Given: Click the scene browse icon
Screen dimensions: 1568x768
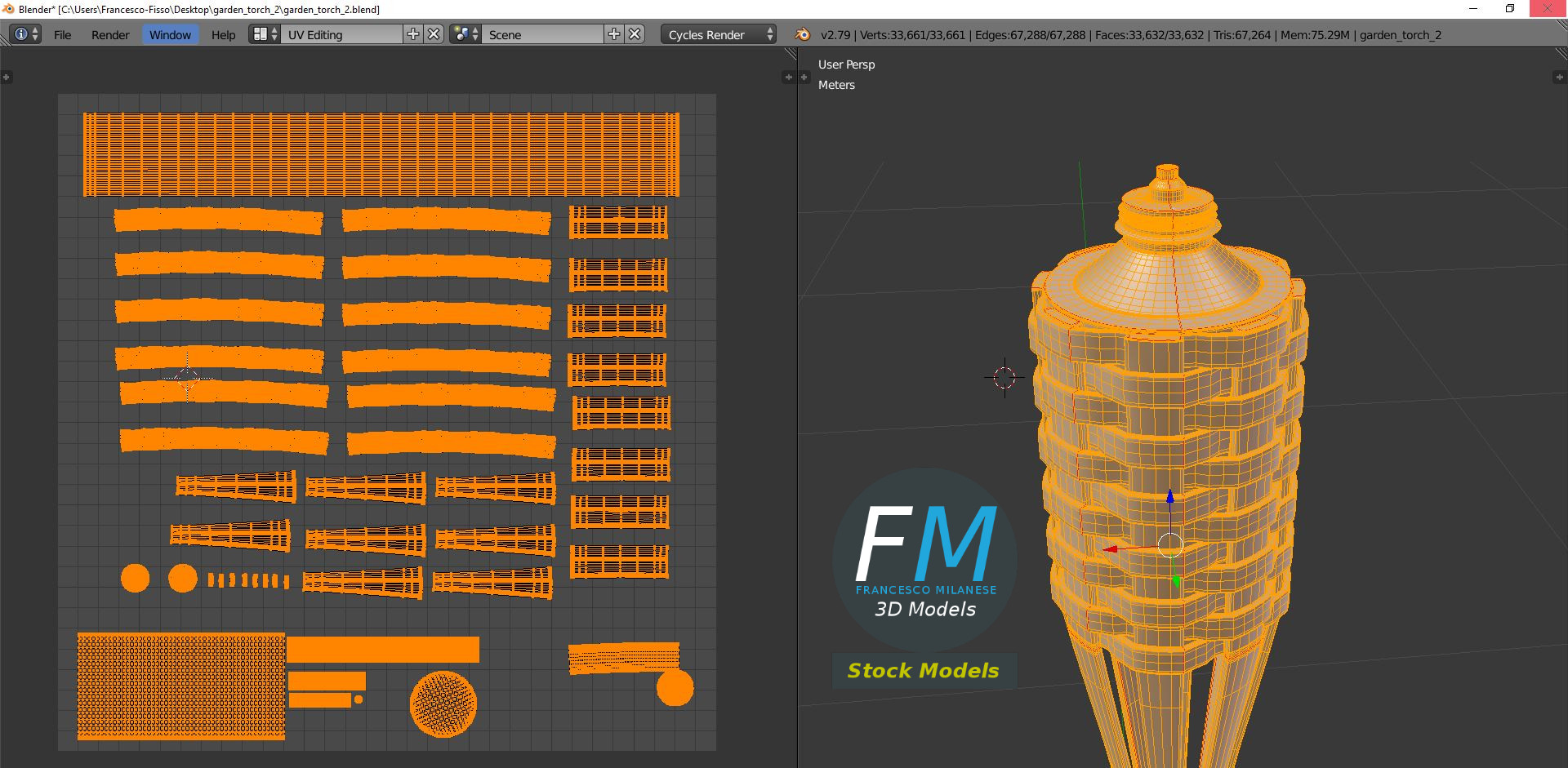Looking at the screenshot, I should click(x=465, y=34).
